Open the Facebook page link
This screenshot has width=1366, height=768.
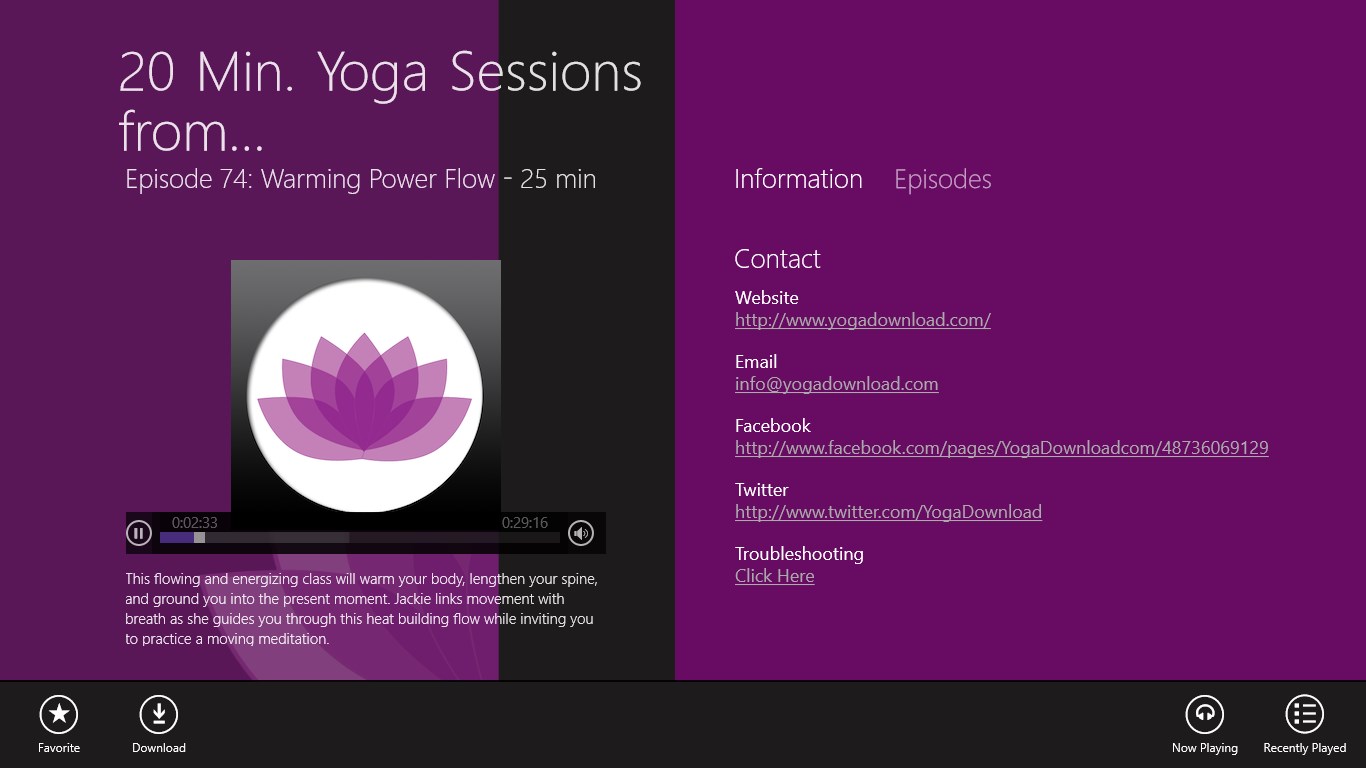1001,448
